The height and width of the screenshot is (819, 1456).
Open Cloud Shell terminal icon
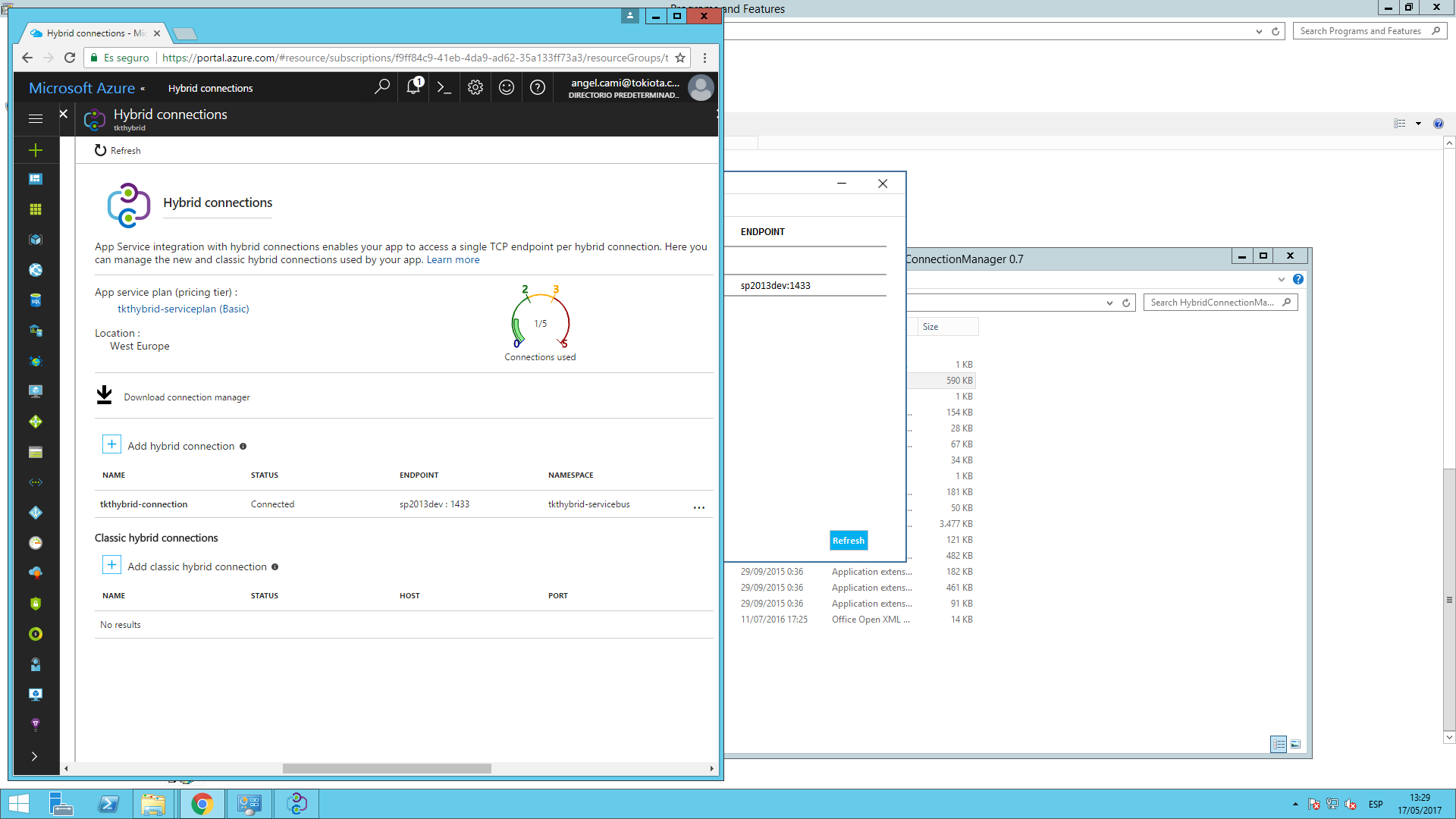pos(444,87)
